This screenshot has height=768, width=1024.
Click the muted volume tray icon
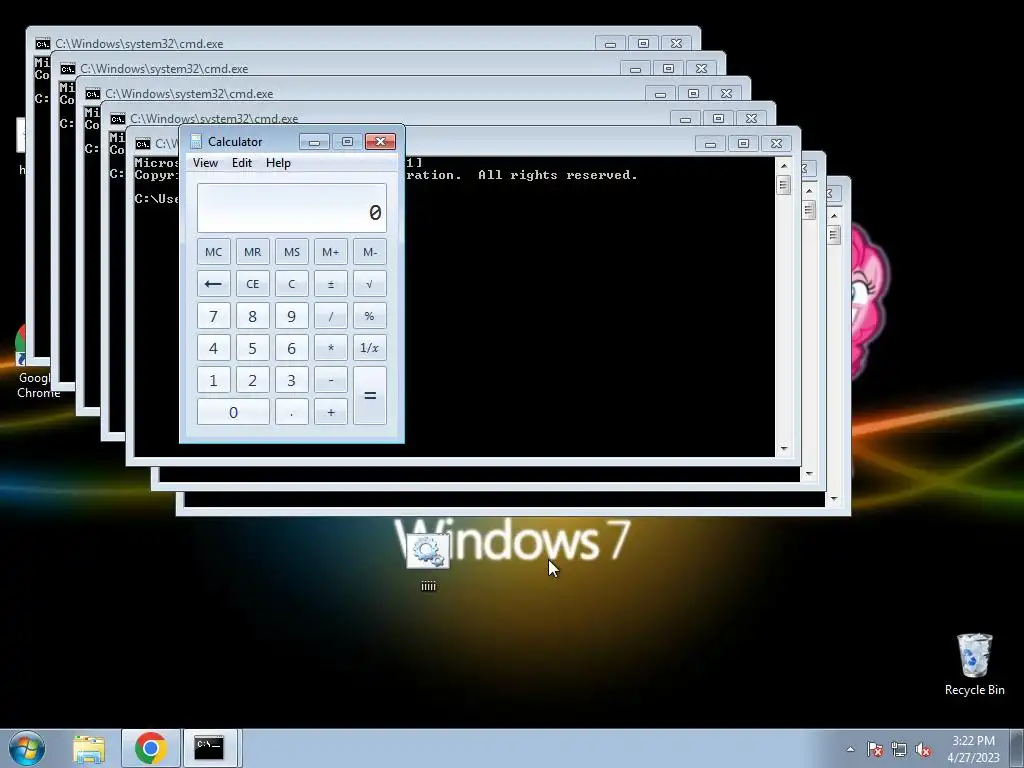(923, 749)
